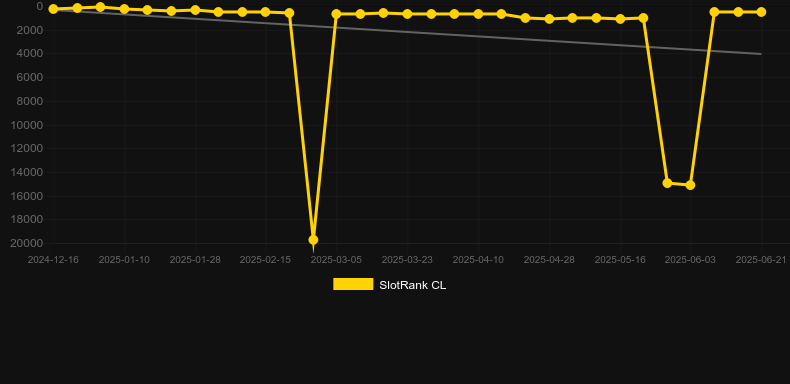790x384 pixels.
Task: Select the data point above 2025-01-28 label
Action: [x=195, y=10]
